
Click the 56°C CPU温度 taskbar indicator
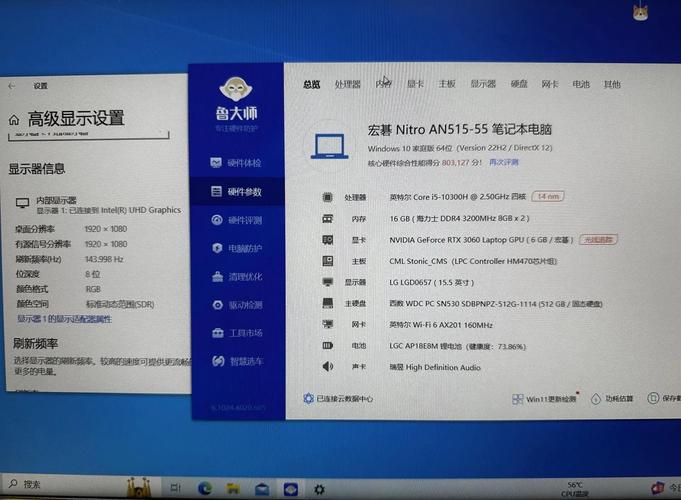tap(575, 489)
